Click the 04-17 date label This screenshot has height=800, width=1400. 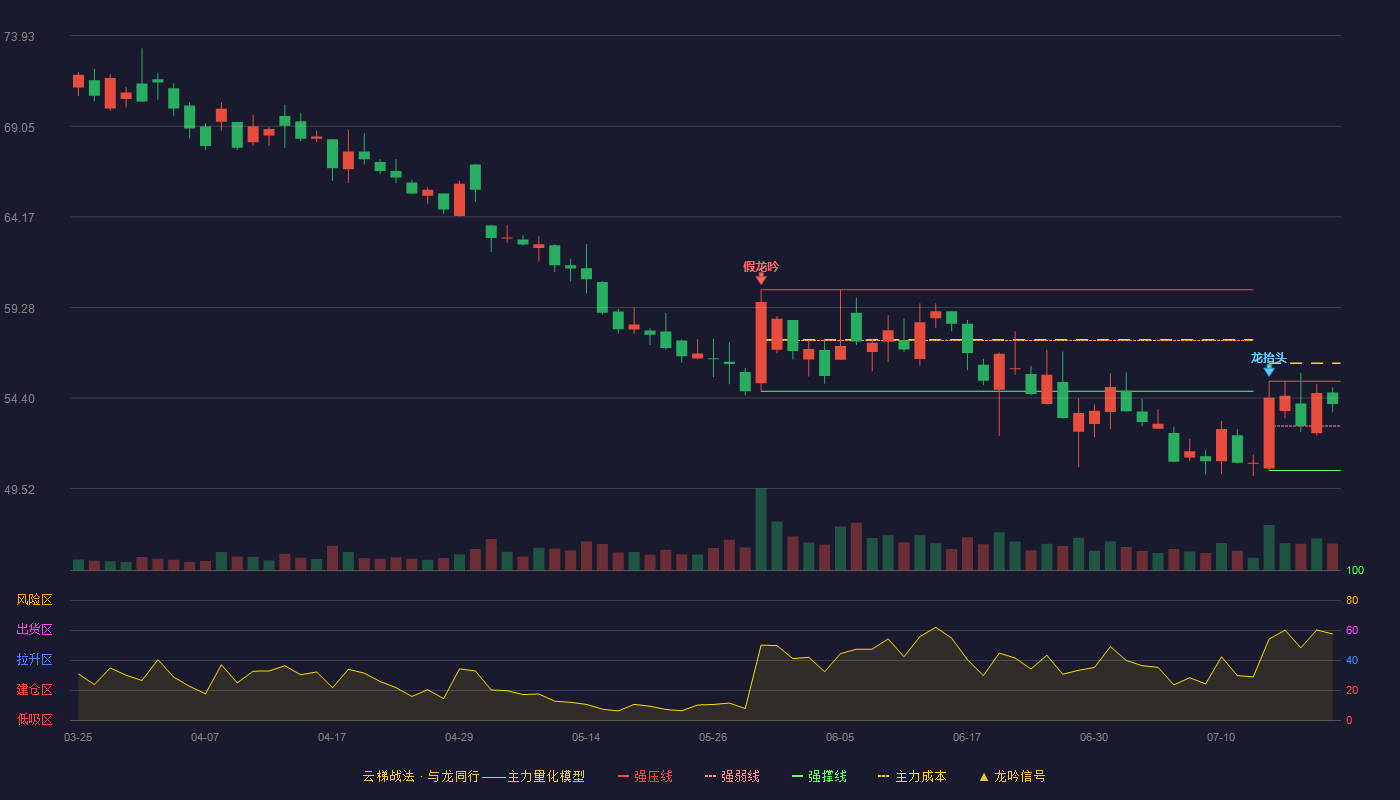[332, 737]
